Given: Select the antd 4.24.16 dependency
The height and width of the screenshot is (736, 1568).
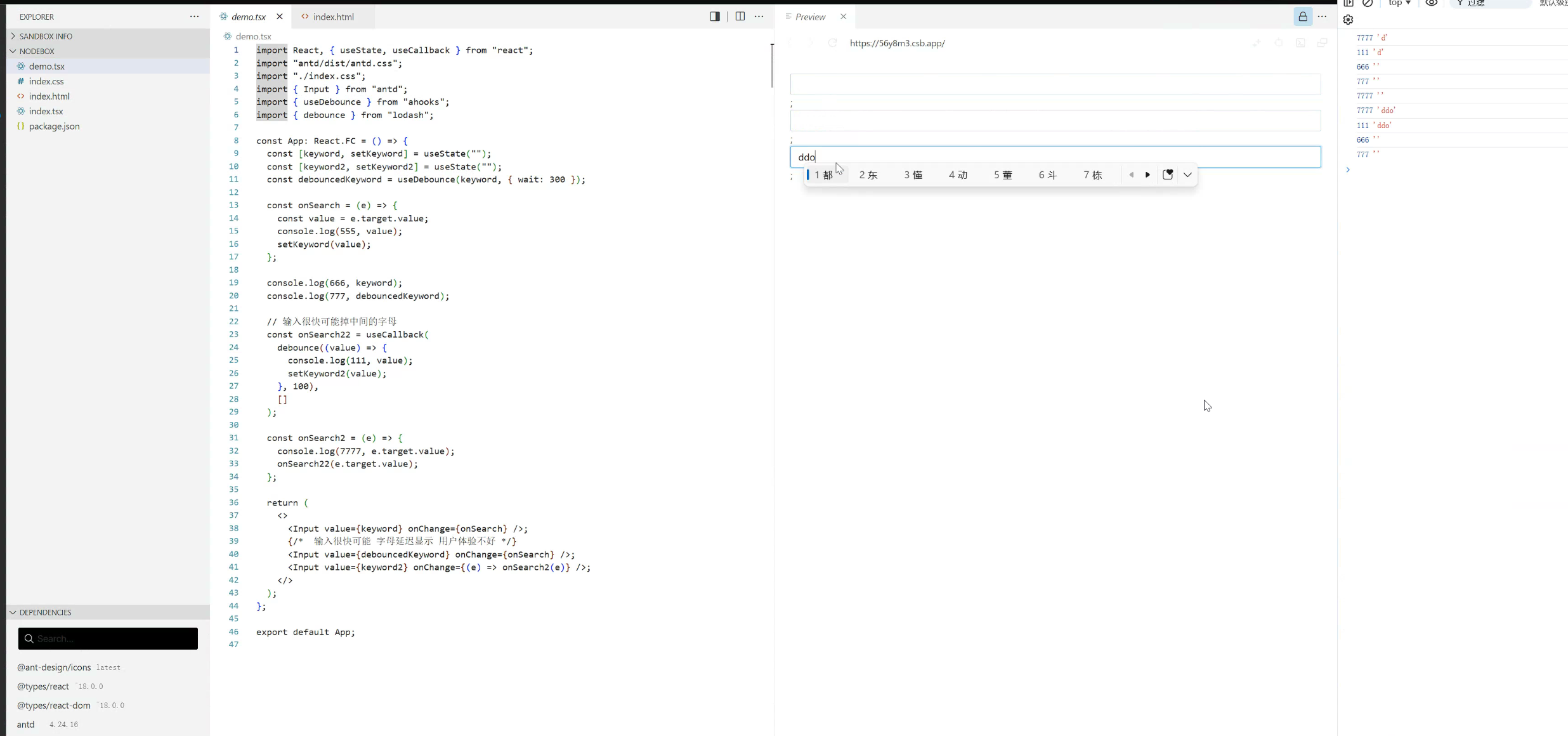Looking at the screenshot, I should pyautogui.click(x=48, y=725).
